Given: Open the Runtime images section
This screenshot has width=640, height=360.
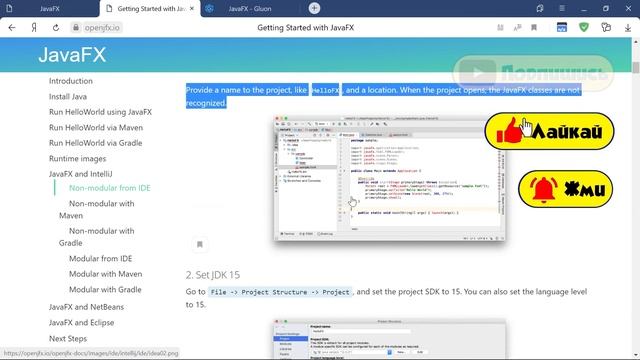Looking at the screenshot, I should coord(78,158).
